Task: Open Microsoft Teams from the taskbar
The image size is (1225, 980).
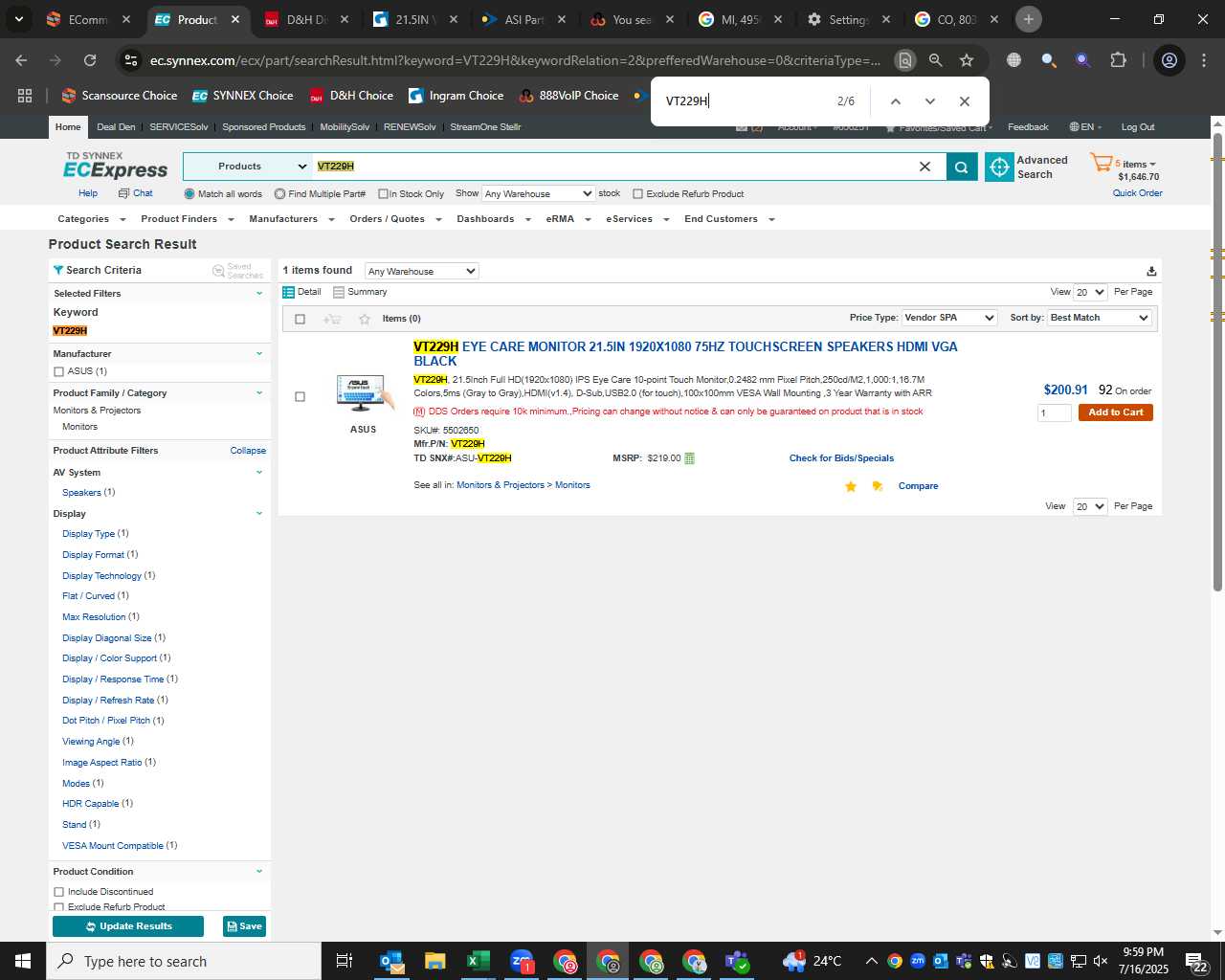Action: (737, 961)
